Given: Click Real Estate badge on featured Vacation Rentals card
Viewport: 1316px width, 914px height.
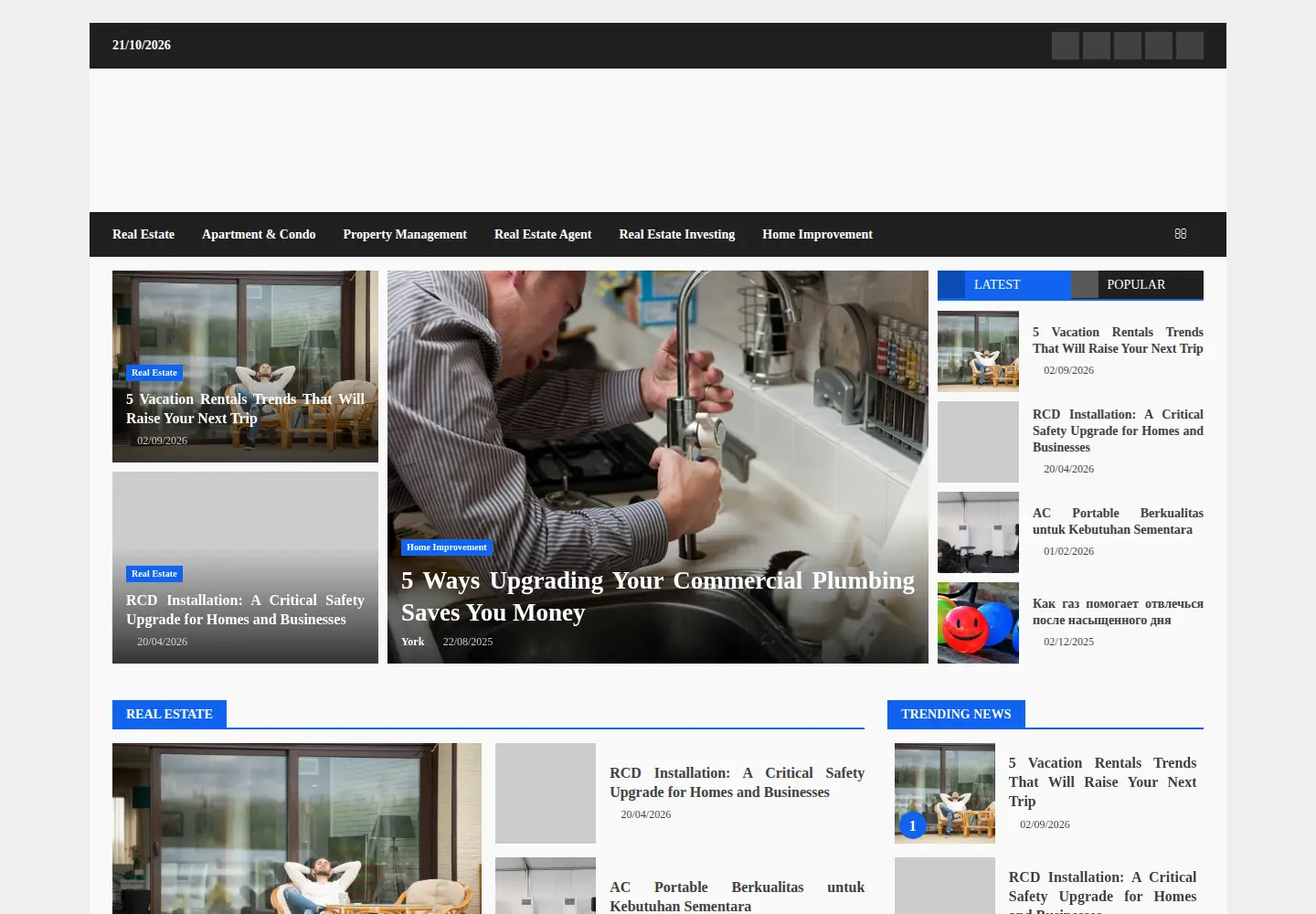Looking at the screenshot, I should point(154,373).
